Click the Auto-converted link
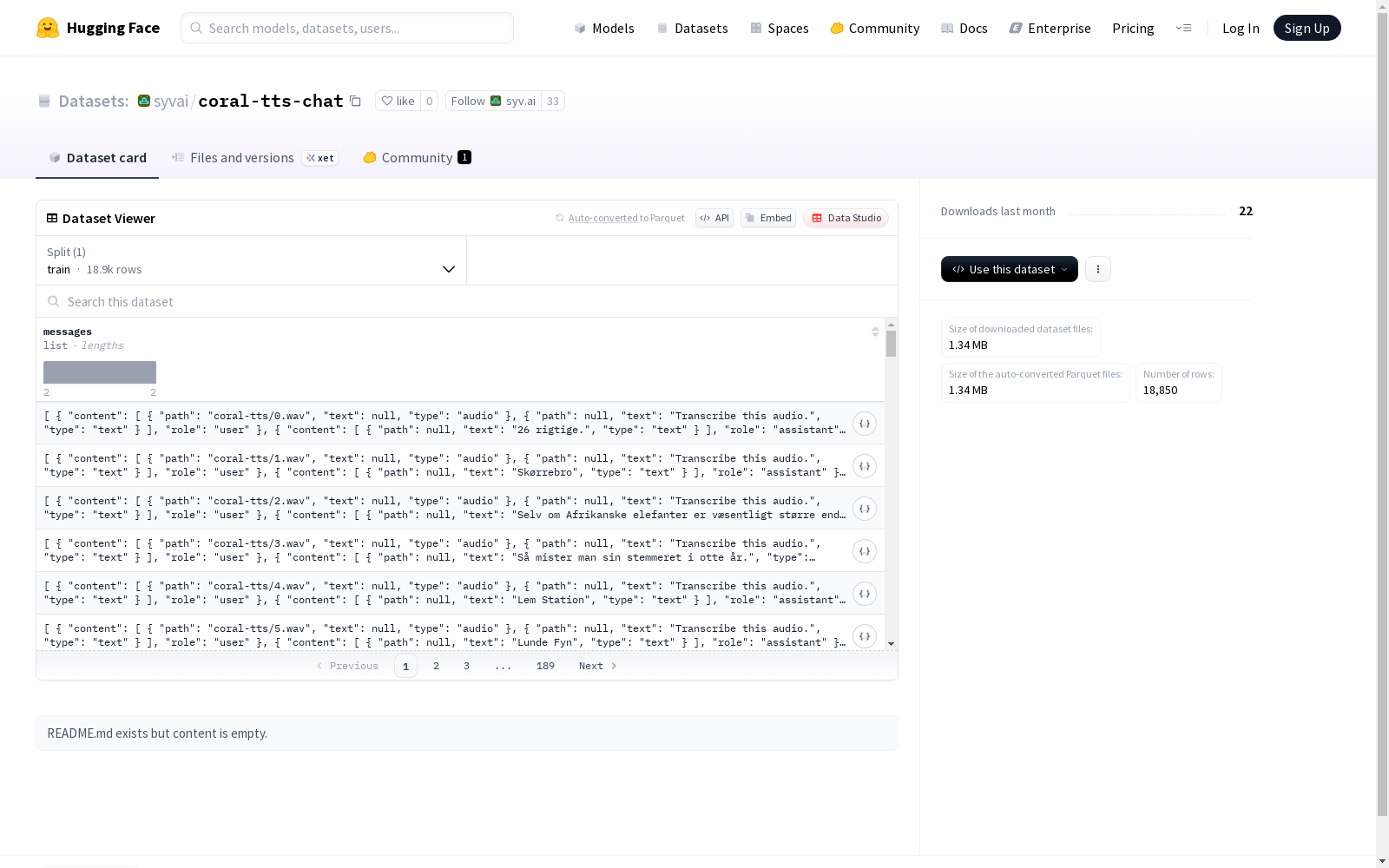1389x868 pixels. pyautogui.click(x=603, y=218)
